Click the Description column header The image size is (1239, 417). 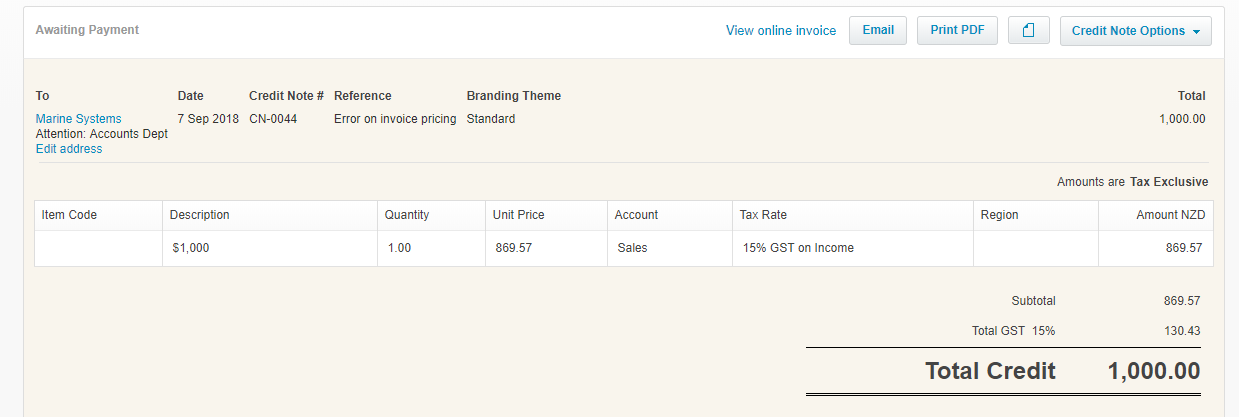tap(270, 215)
